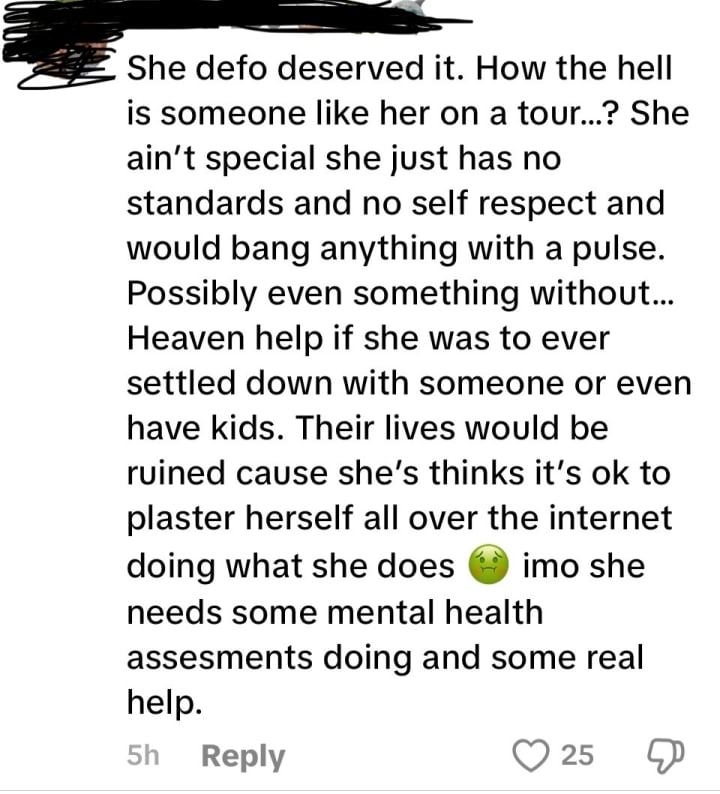Select the line 'have kids. Their lives would be'

[368, 428]
